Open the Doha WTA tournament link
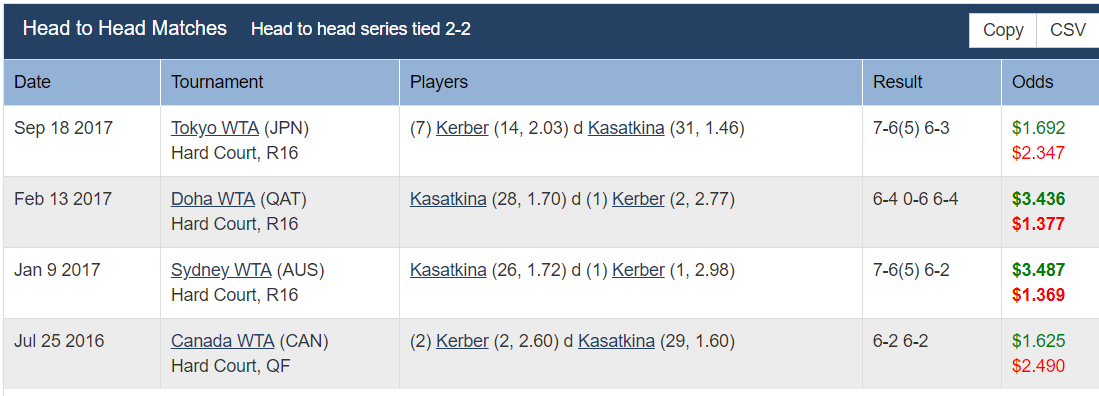 pos(213,199)
